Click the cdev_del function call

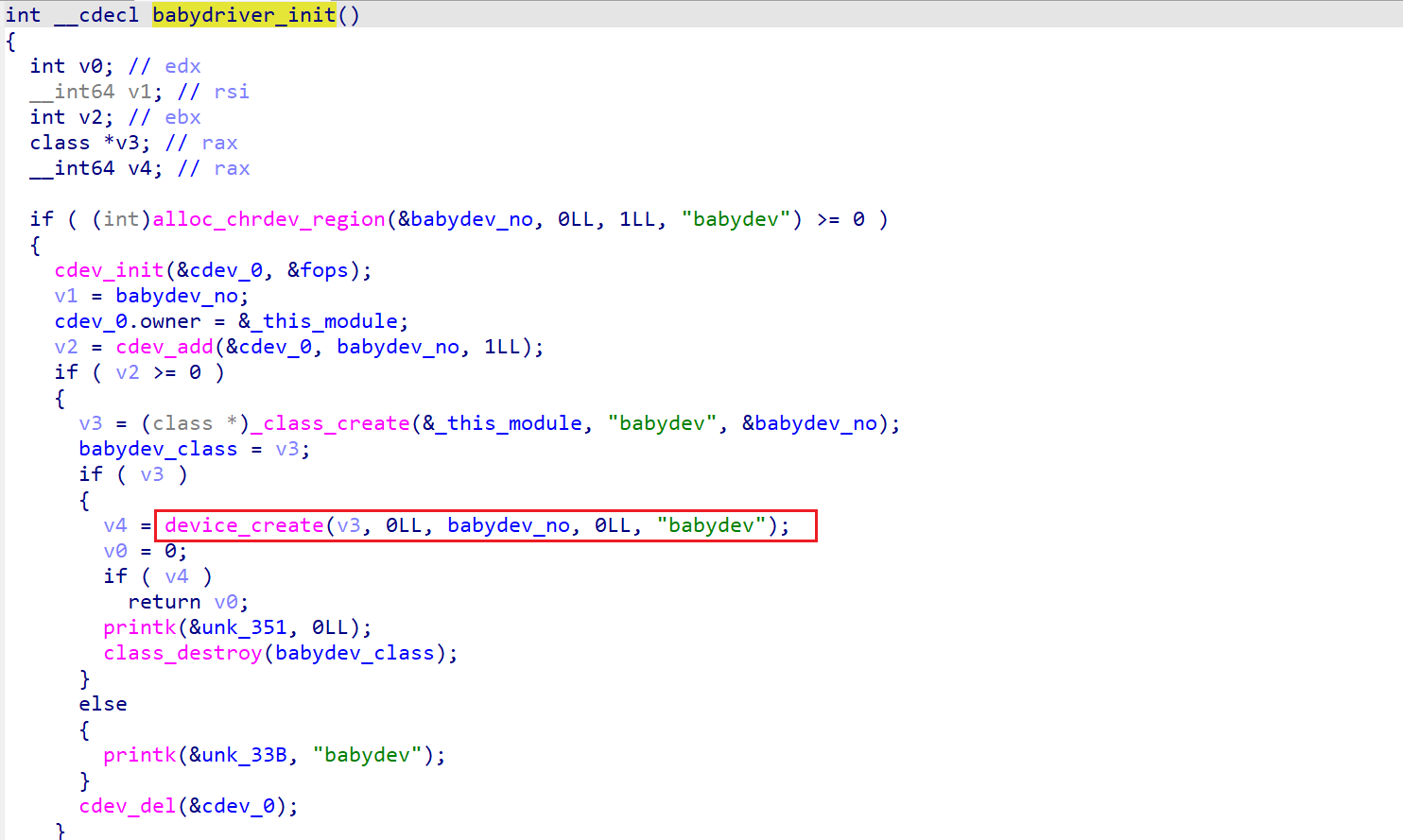point(128,806)
